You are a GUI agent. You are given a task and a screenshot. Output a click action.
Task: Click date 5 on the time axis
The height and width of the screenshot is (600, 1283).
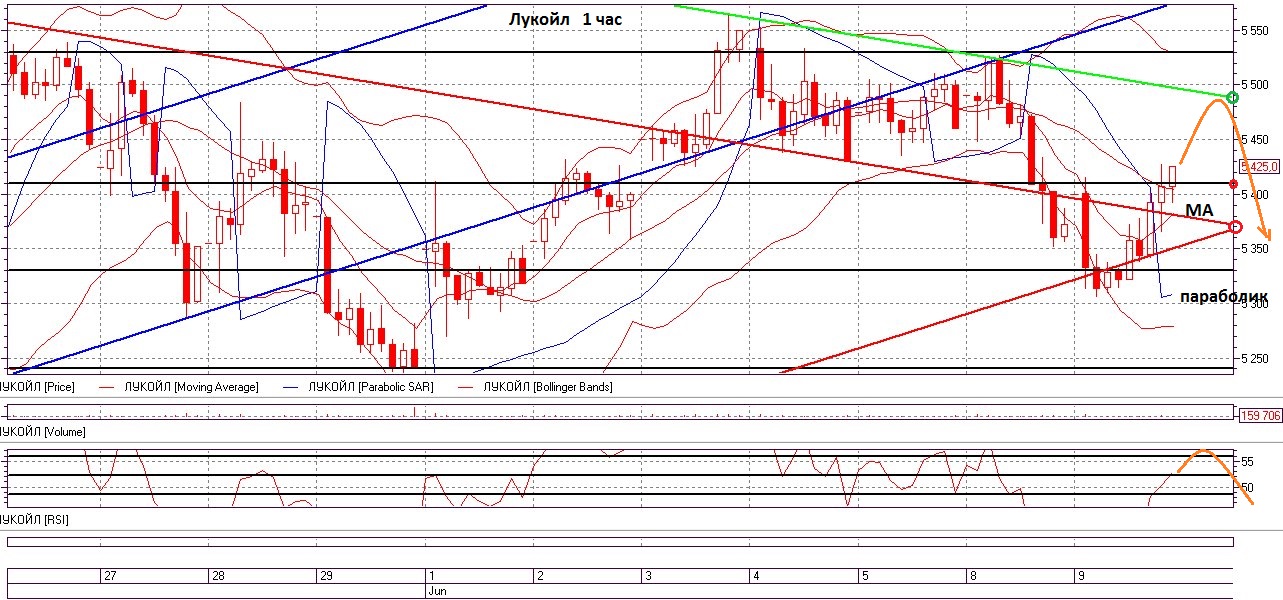pyautogui.click(x=865, y=576)
